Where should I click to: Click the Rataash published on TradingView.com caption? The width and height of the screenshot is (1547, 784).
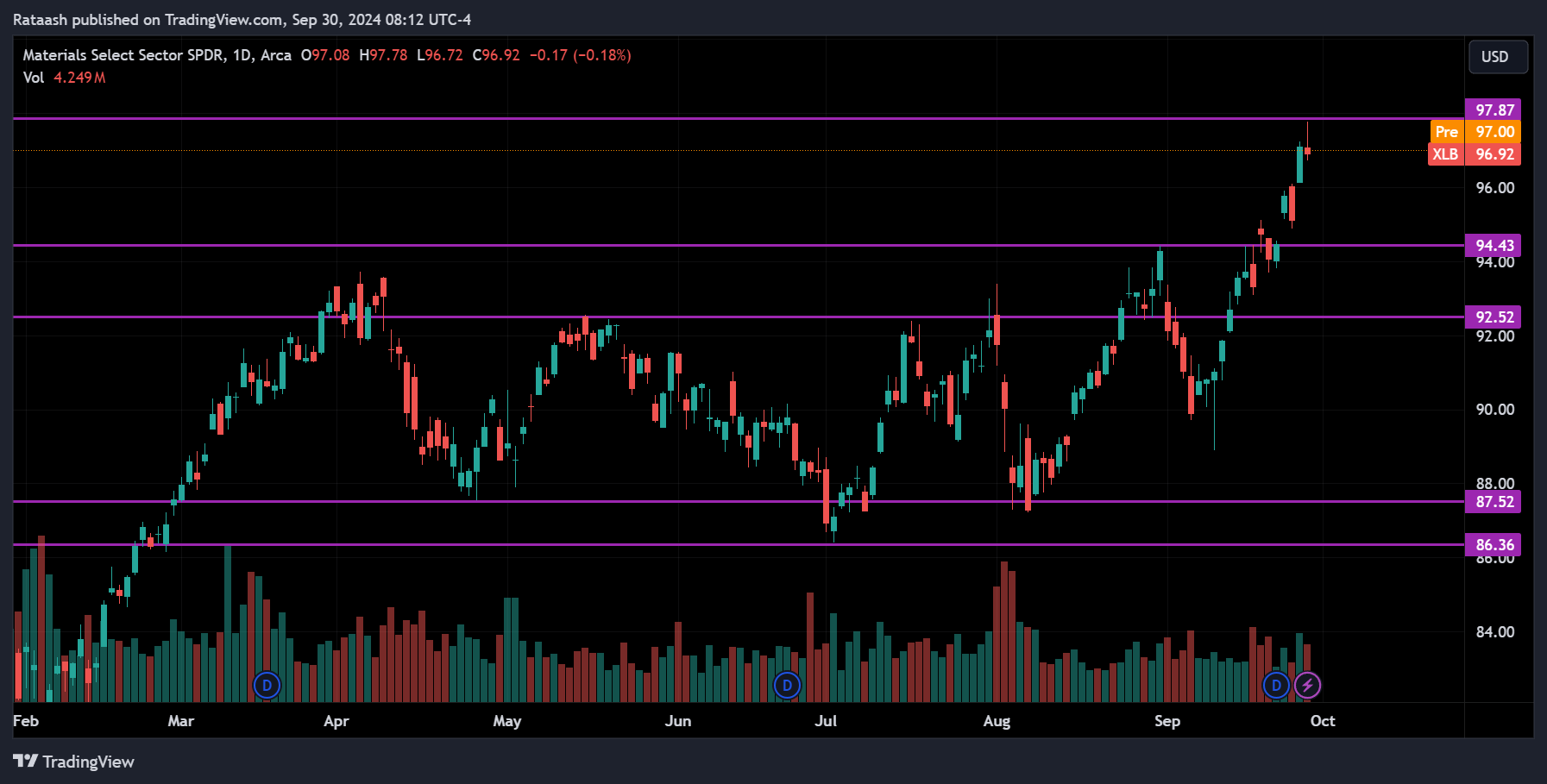click(242, 19)
